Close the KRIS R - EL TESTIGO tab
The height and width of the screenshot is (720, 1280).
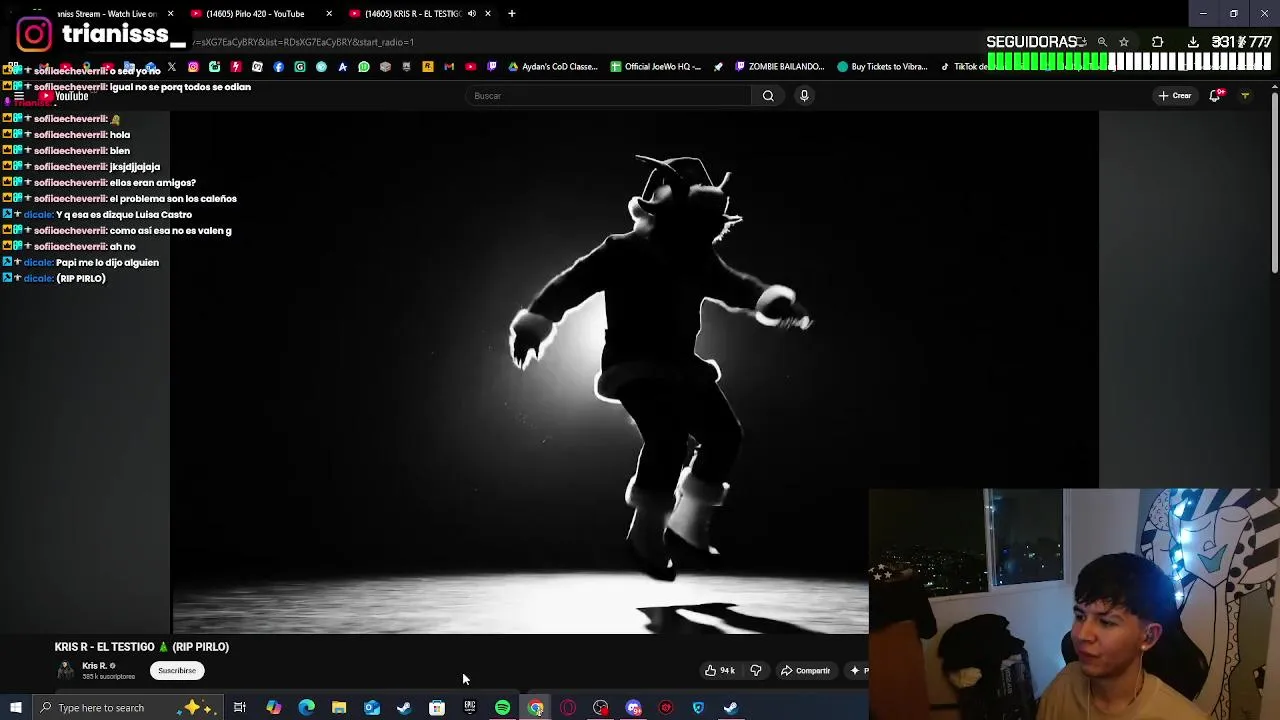(488, 14)
